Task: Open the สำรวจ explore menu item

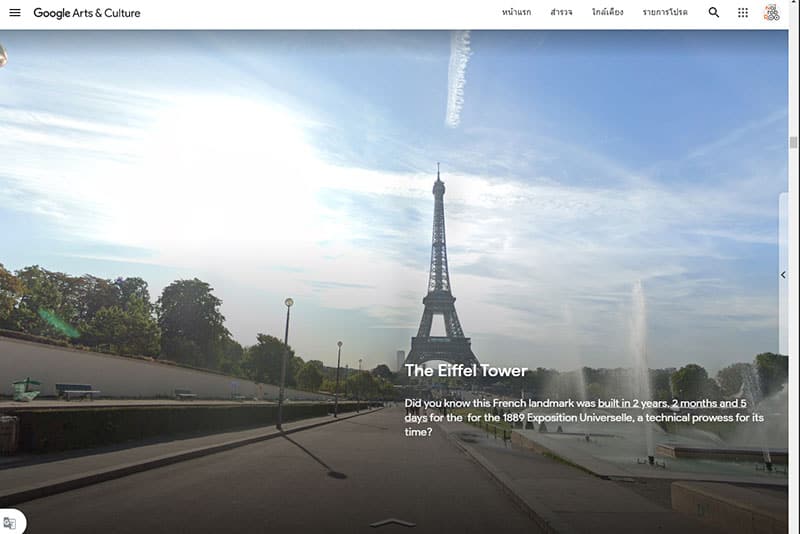Action: (x=561, y=13)
